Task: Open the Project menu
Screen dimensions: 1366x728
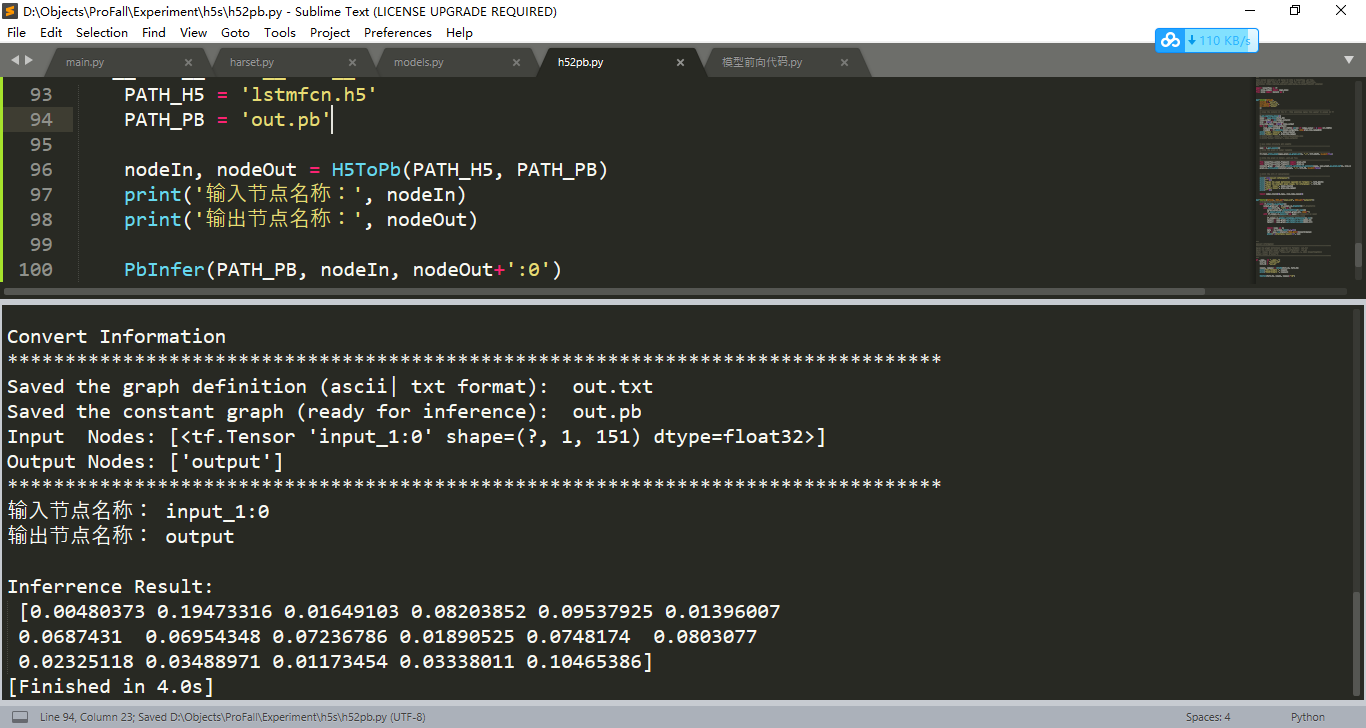Action: pyautogui.click(x=330, y=32)
